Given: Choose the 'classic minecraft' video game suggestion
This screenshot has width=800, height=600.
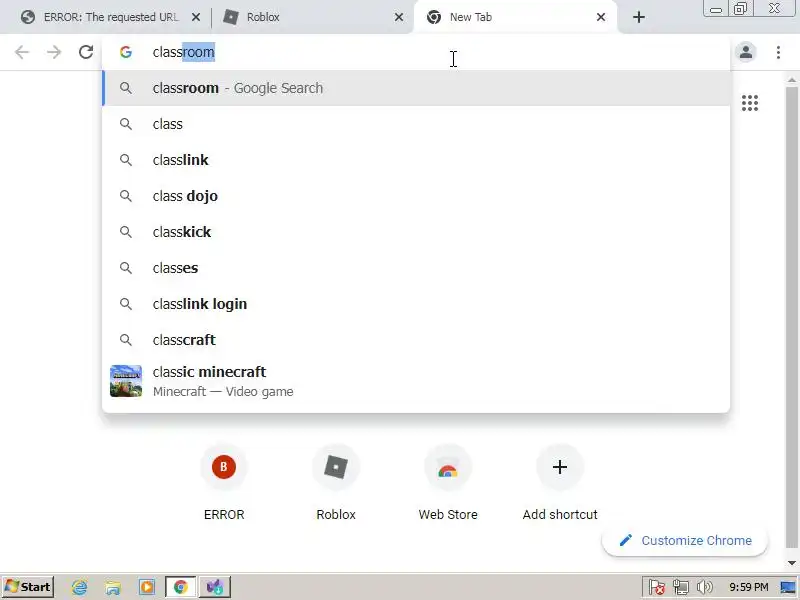Looking at the screenshot, I should click(416, 381).
